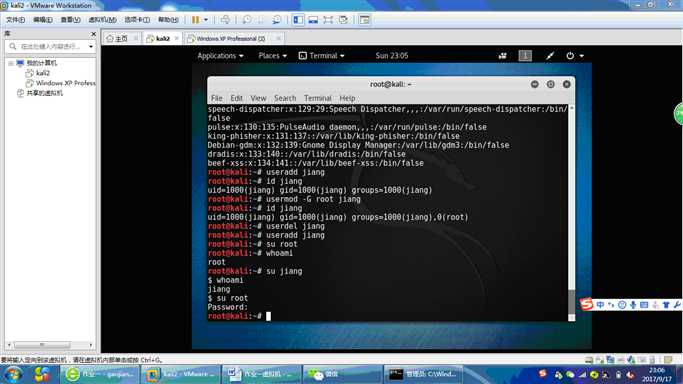The image size is (683, 384).
Task: Click the pen/recorder icon in Kali top bar
Action: [550, 56]
